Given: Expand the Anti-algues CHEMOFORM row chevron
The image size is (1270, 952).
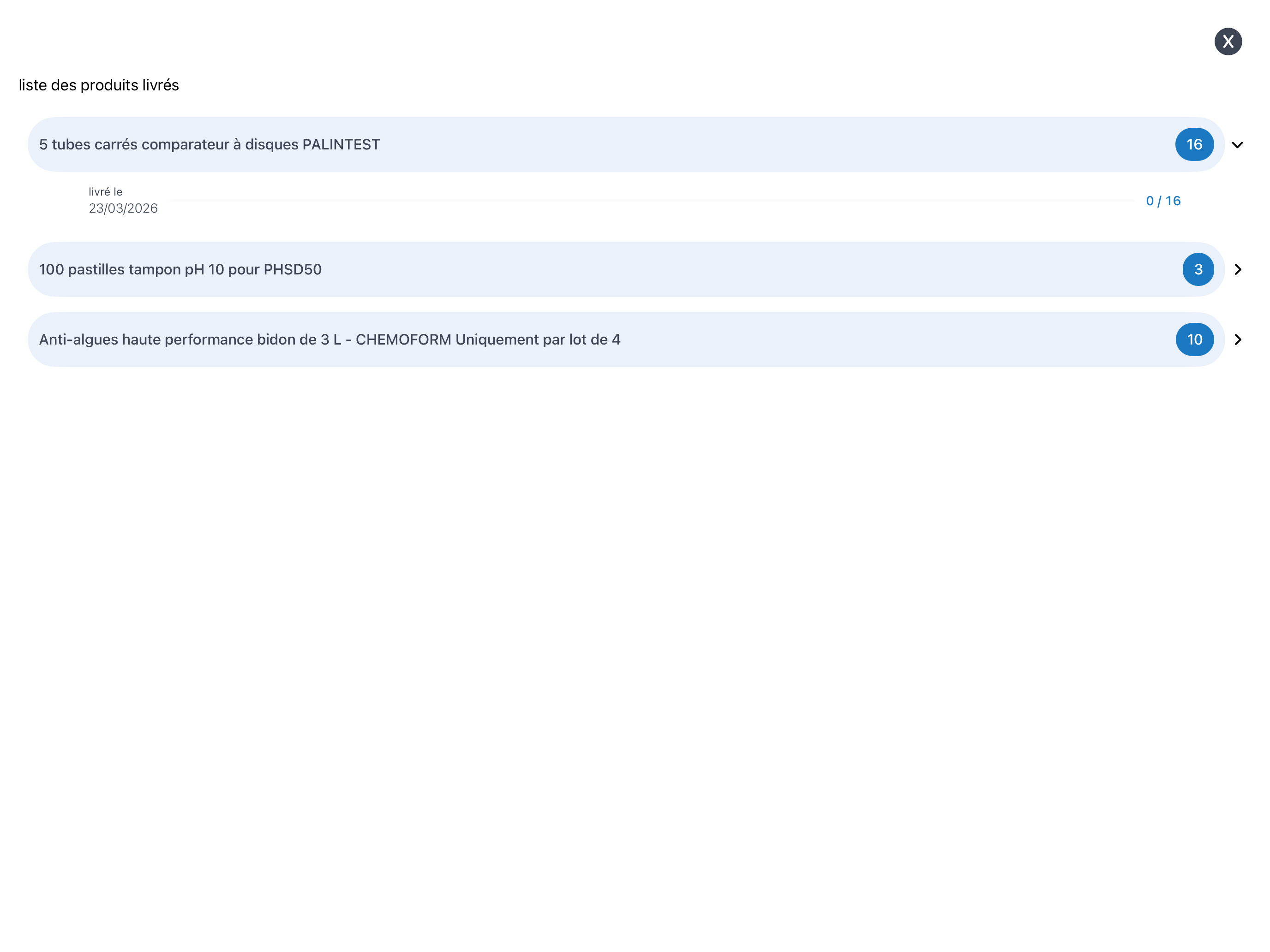Looking at the screenshot, I should coord(1238,340).
